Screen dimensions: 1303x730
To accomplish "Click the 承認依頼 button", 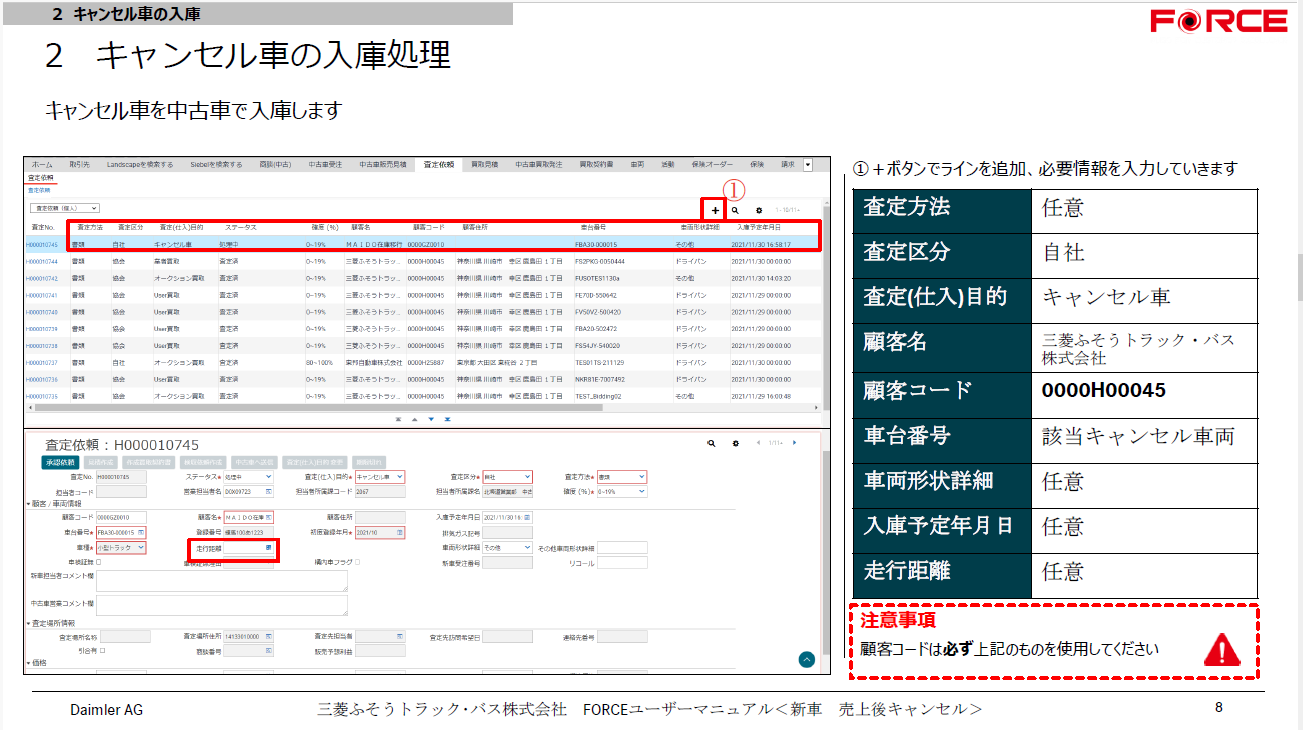I will [x=61, y=464].
